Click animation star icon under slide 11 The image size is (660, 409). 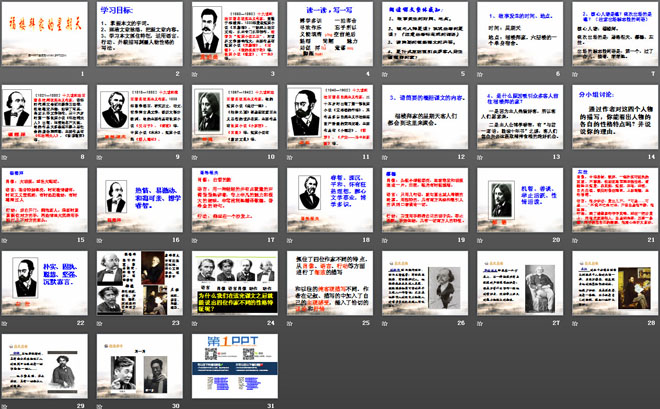click(x=290, y=158)
